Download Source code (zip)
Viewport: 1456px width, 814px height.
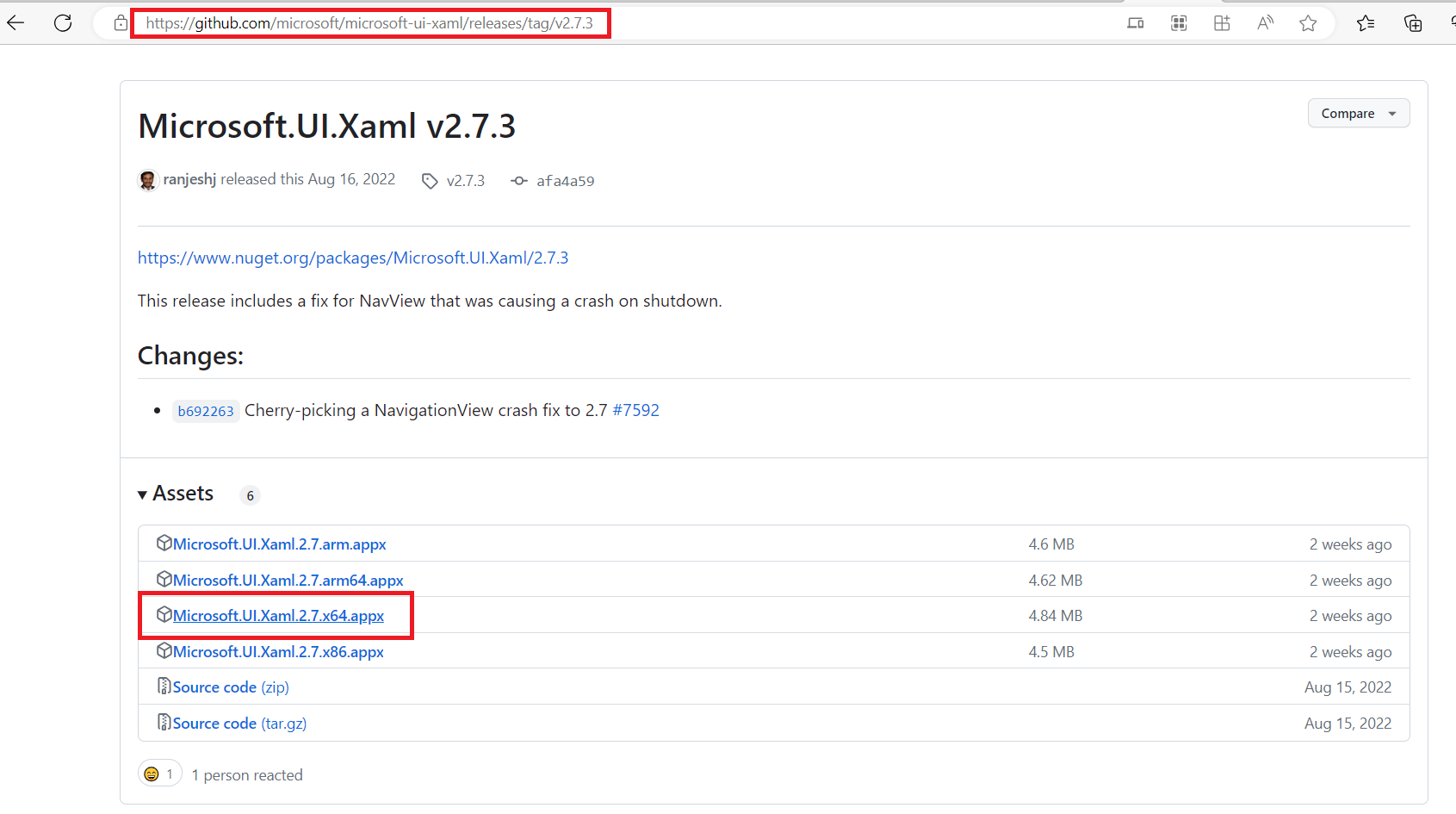[x=230, y=687]
